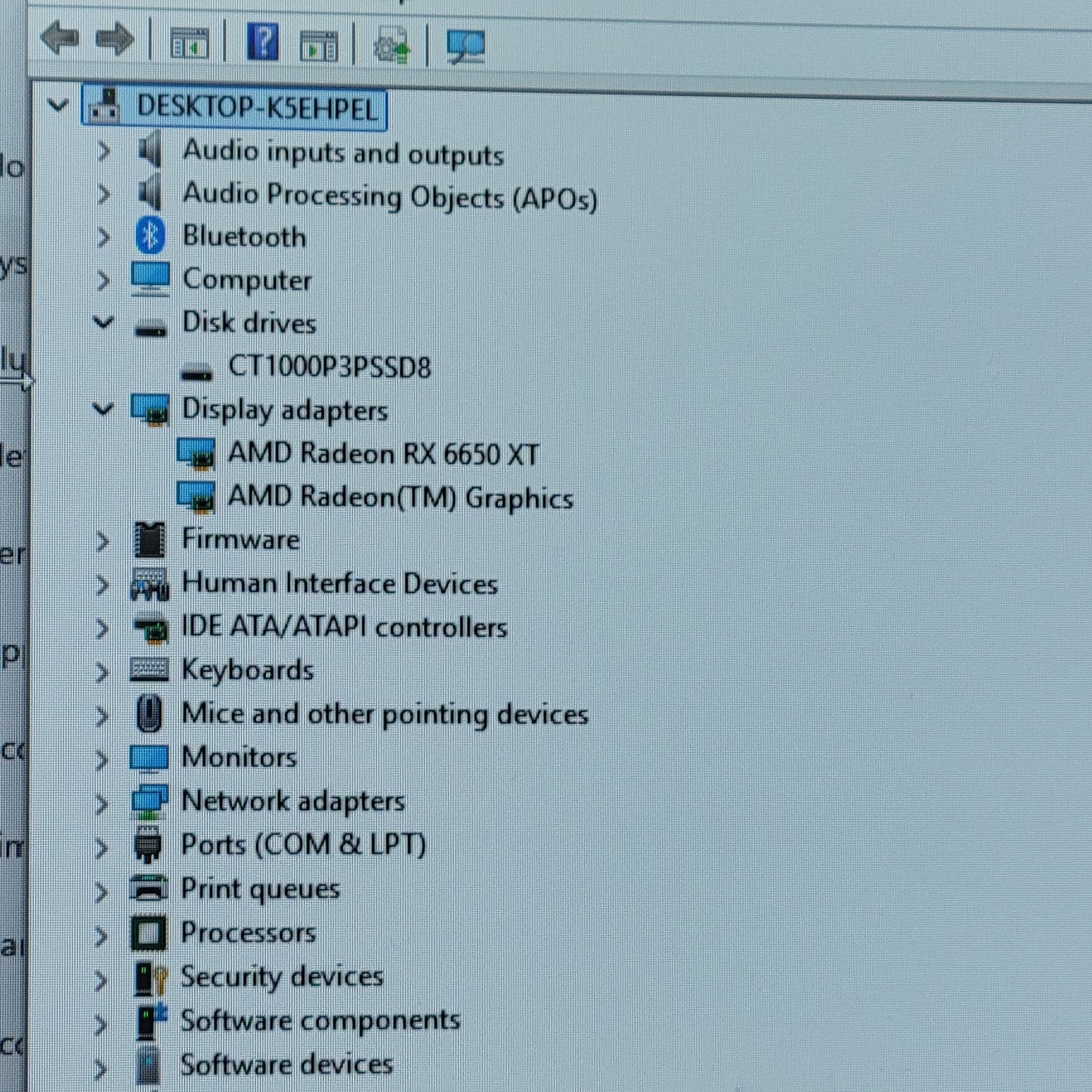Expand the Firmware category
The height and width of the screenshot is (1092, 1092).
pyautogui.click(x=102, y=541)
